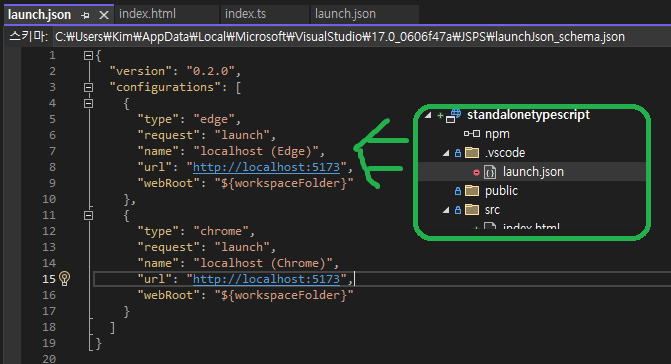Click the "version" key on line 2

140,71
